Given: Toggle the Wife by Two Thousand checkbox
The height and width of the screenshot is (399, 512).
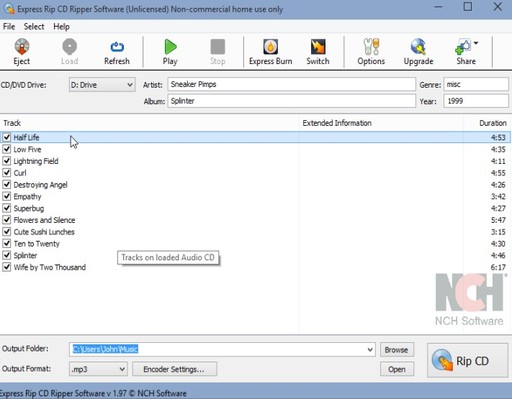Looking at the screenshot, I should pyautogui.click(x=7, y=267).
